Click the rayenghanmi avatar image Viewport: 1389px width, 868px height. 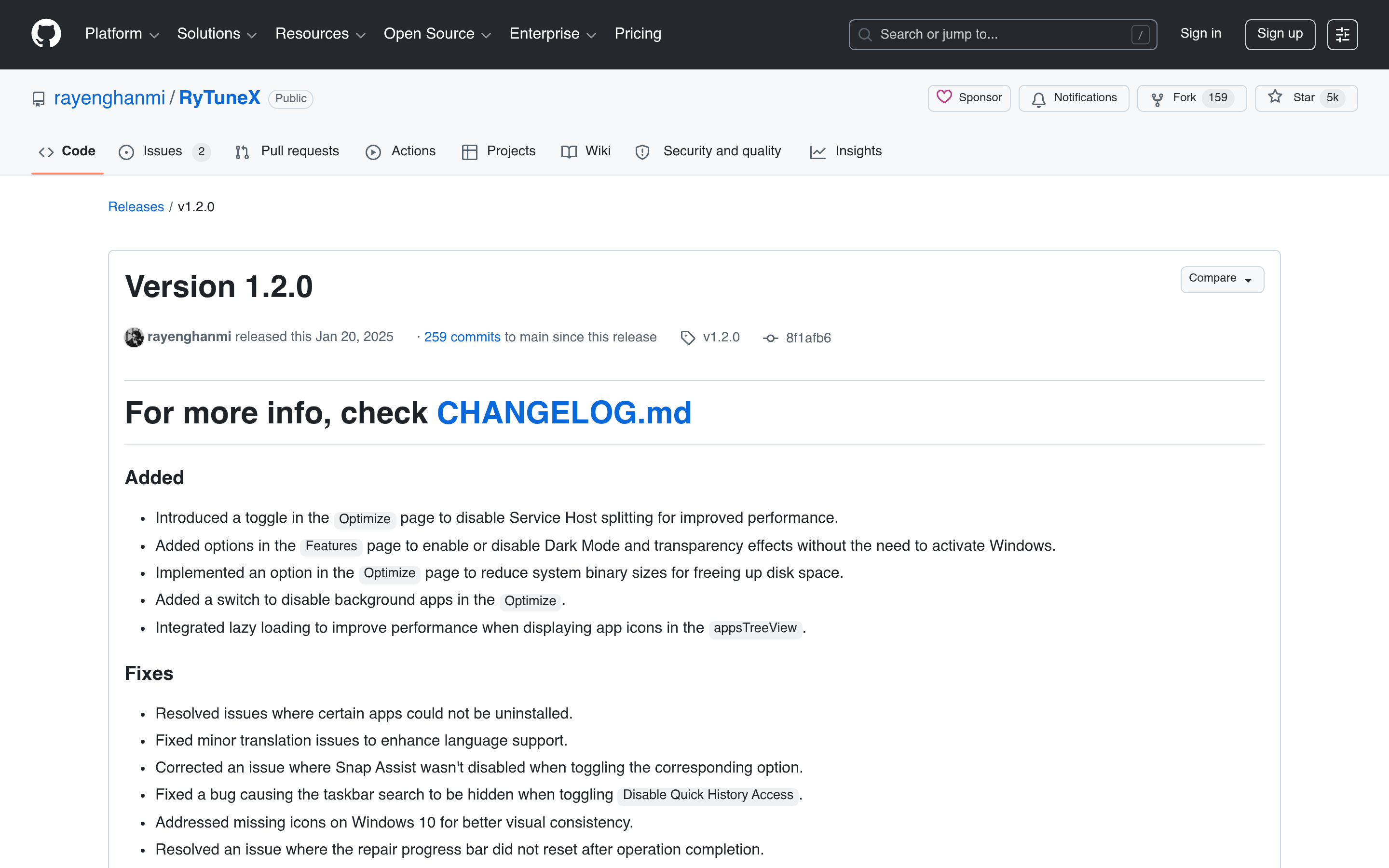[x=134, y=337]
